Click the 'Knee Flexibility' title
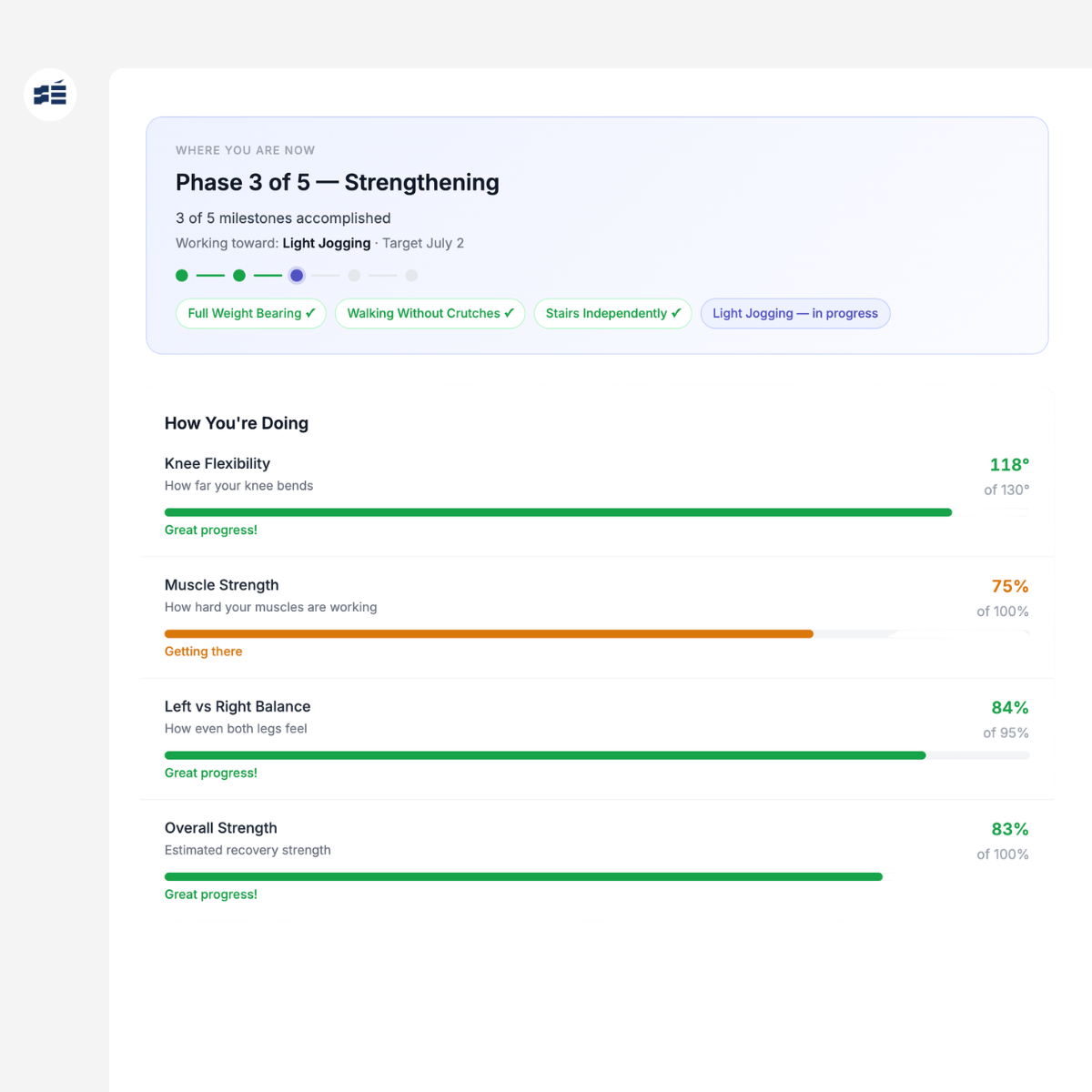The height and width of the screenshot is (1092, 1092). [217, 464]
